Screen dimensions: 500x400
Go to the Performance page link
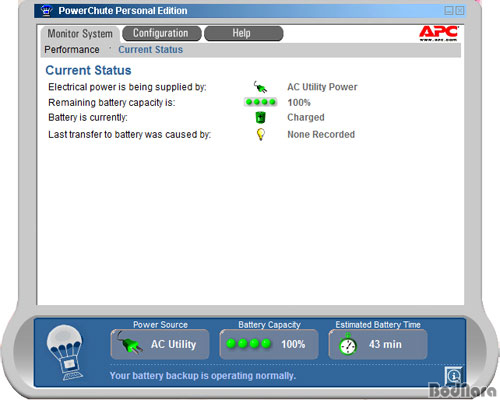(72, 50)
